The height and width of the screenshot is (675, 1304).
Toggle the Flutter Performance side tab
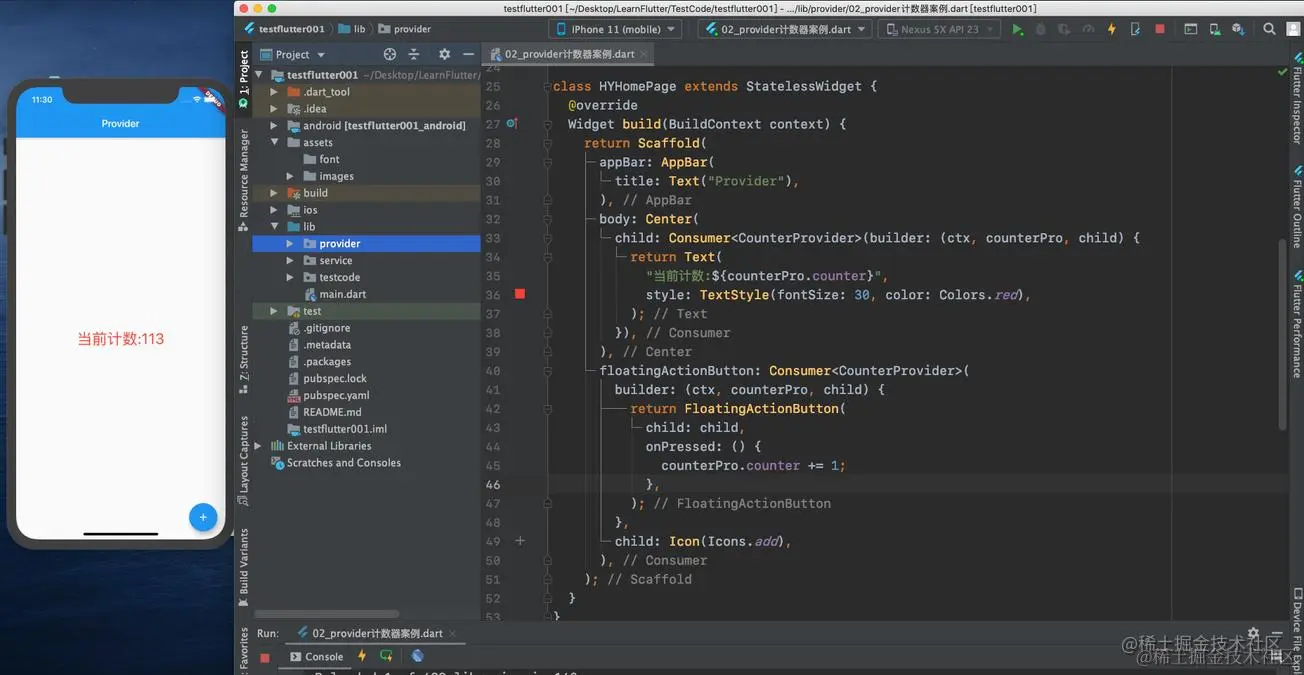click(x=1296, y=323)
